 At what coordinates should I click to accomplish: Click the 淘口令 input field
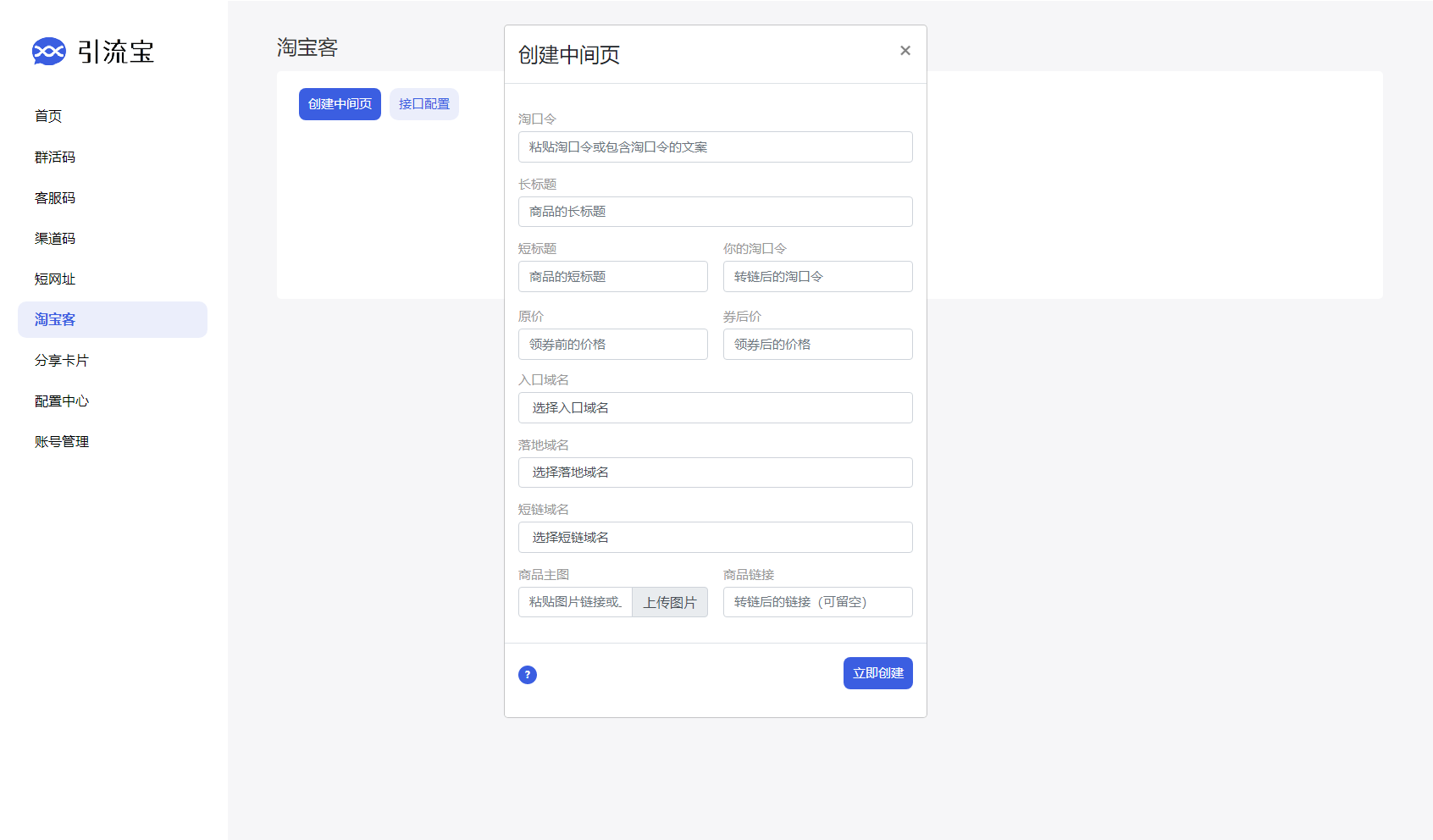(x=715, y=146)
